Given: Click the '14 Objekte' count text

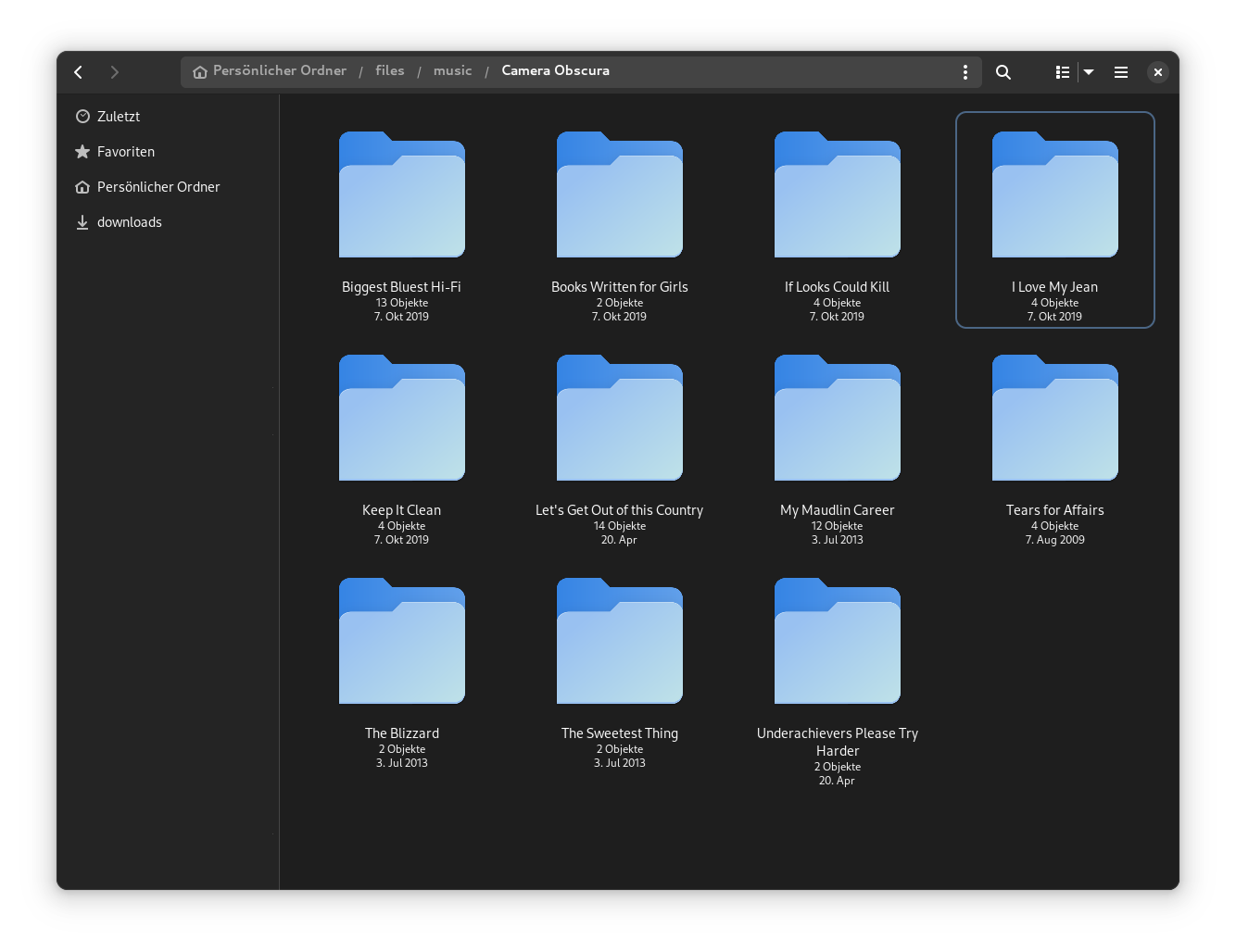Looking at the screenshot, I should click(620, 526).
